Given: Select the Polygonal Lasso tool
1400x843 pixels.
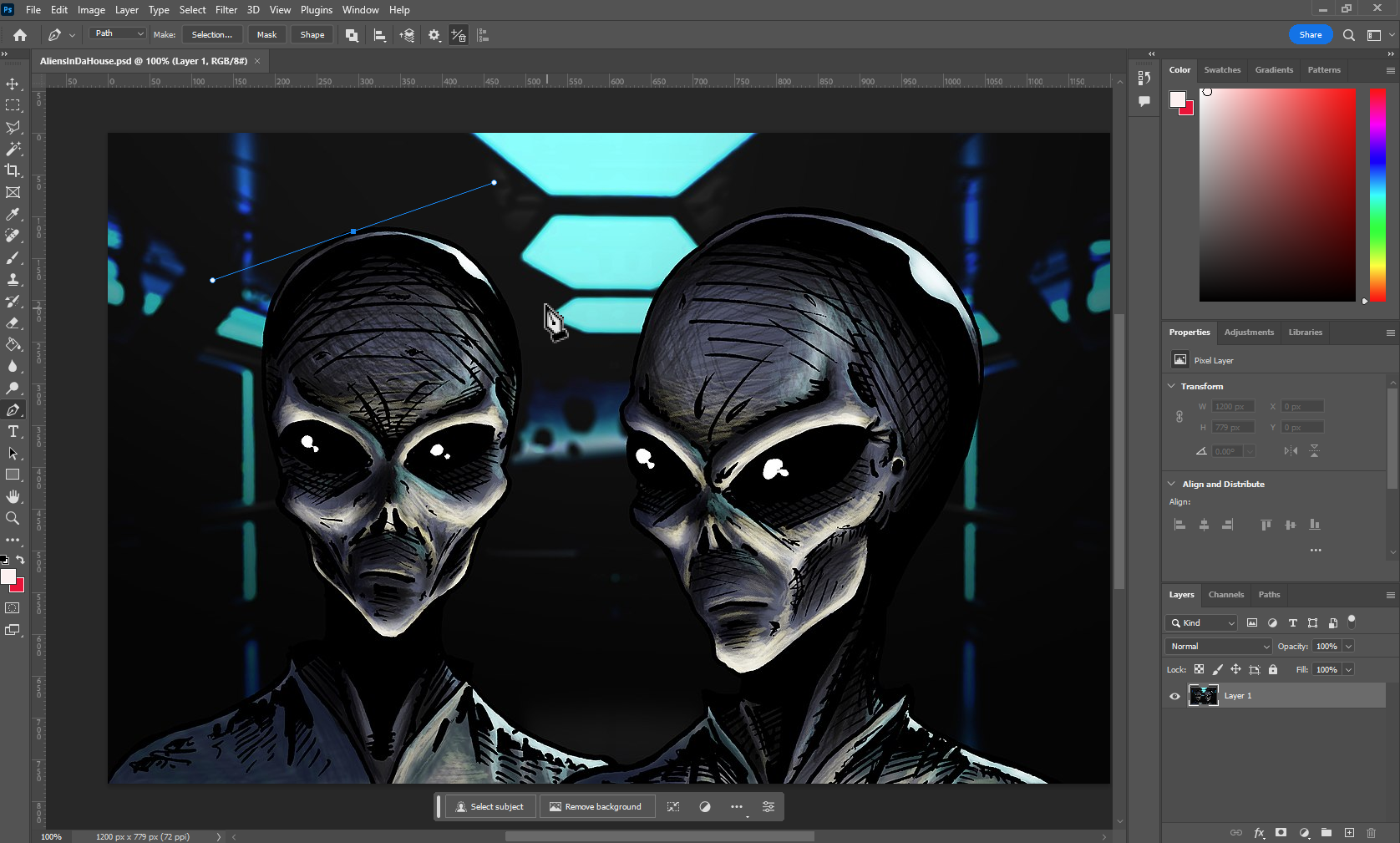Looking at the screenshot, I should [x=13, y=127].
